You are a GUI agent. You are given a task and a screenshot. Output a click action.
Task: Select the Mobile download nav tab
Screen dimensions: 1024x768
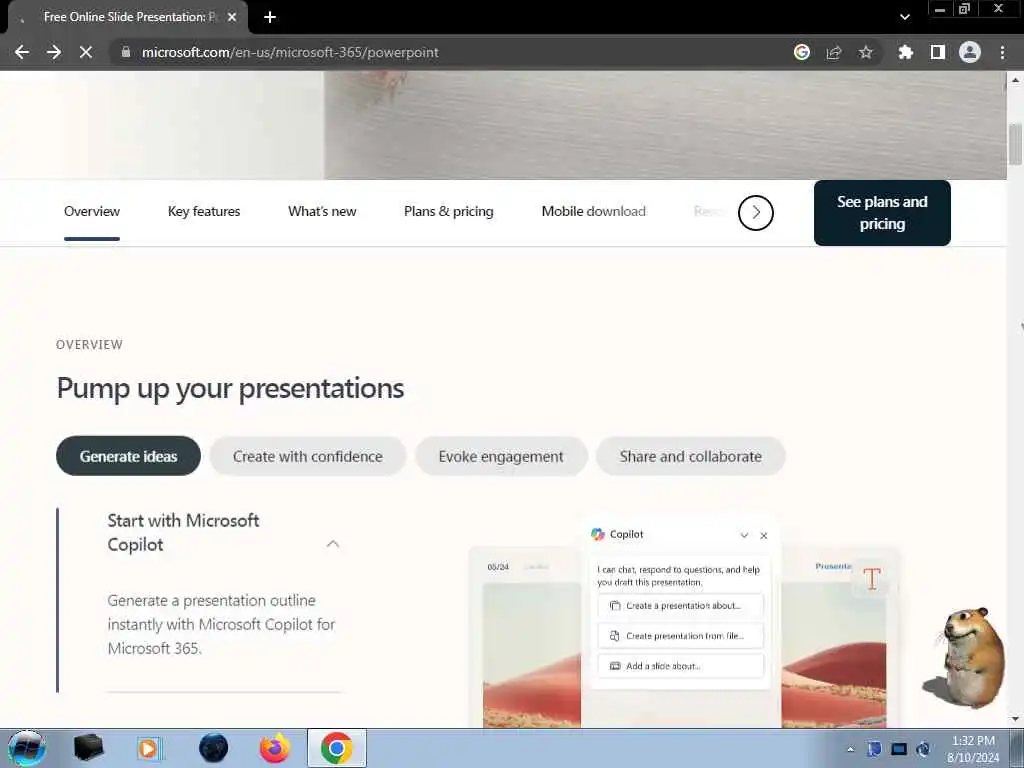click(x=594, y=212)
